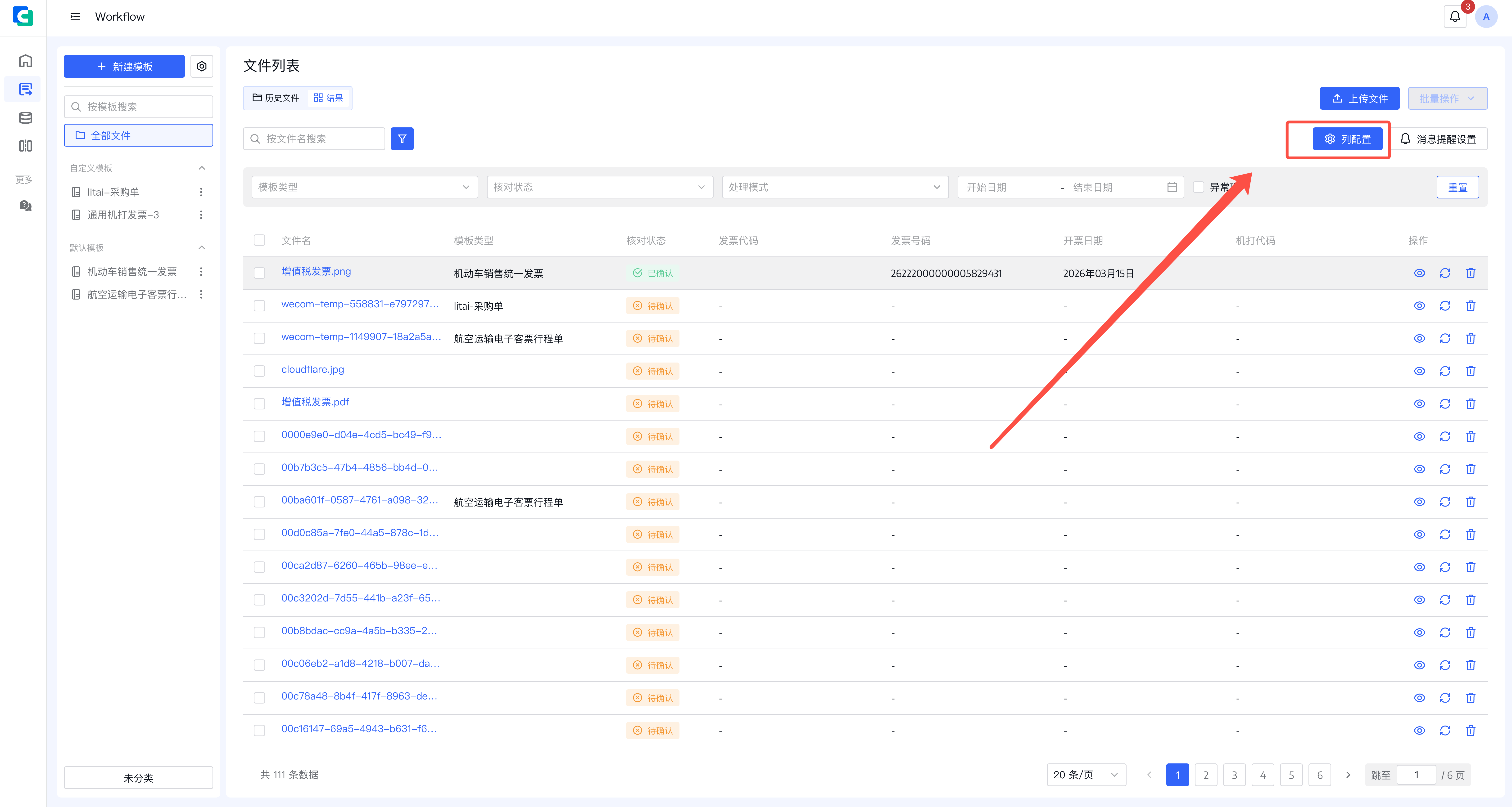Check the box for 00c16147 file row

[x=259, y=731]
